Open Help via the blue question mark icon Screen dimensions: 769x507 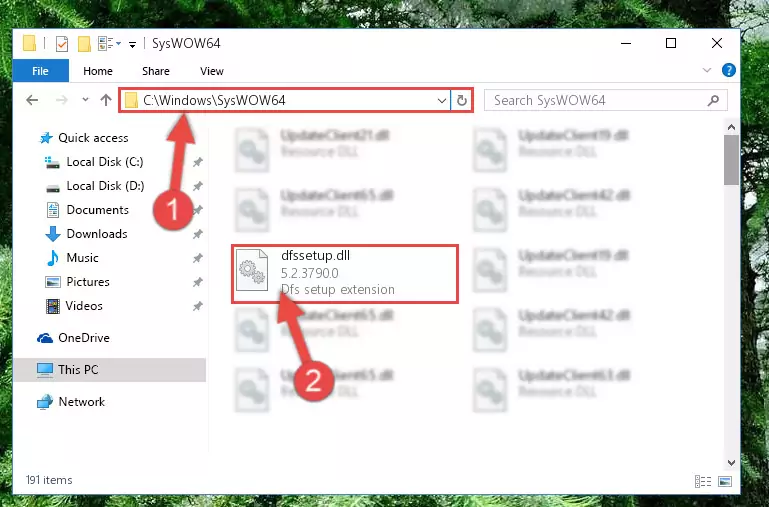coord(728,70)
